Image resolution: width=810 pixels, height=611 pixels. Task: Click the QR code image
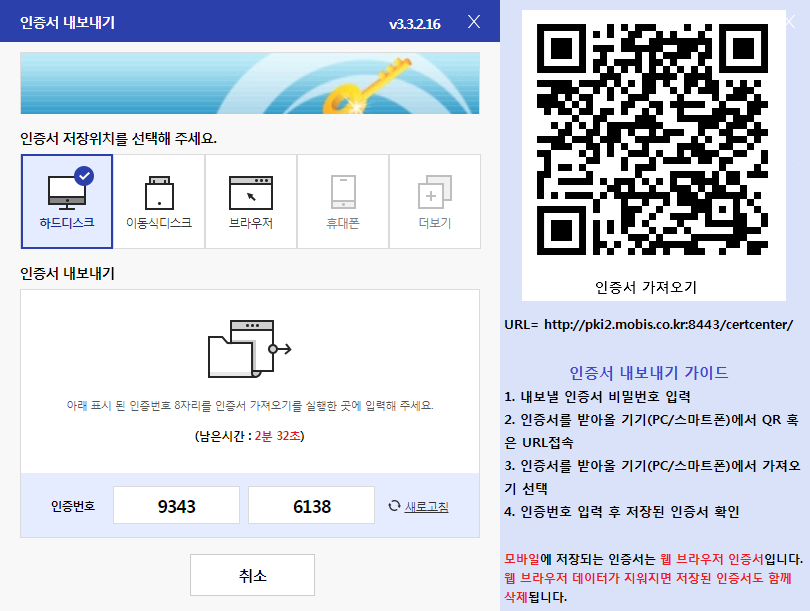(652, 139)
